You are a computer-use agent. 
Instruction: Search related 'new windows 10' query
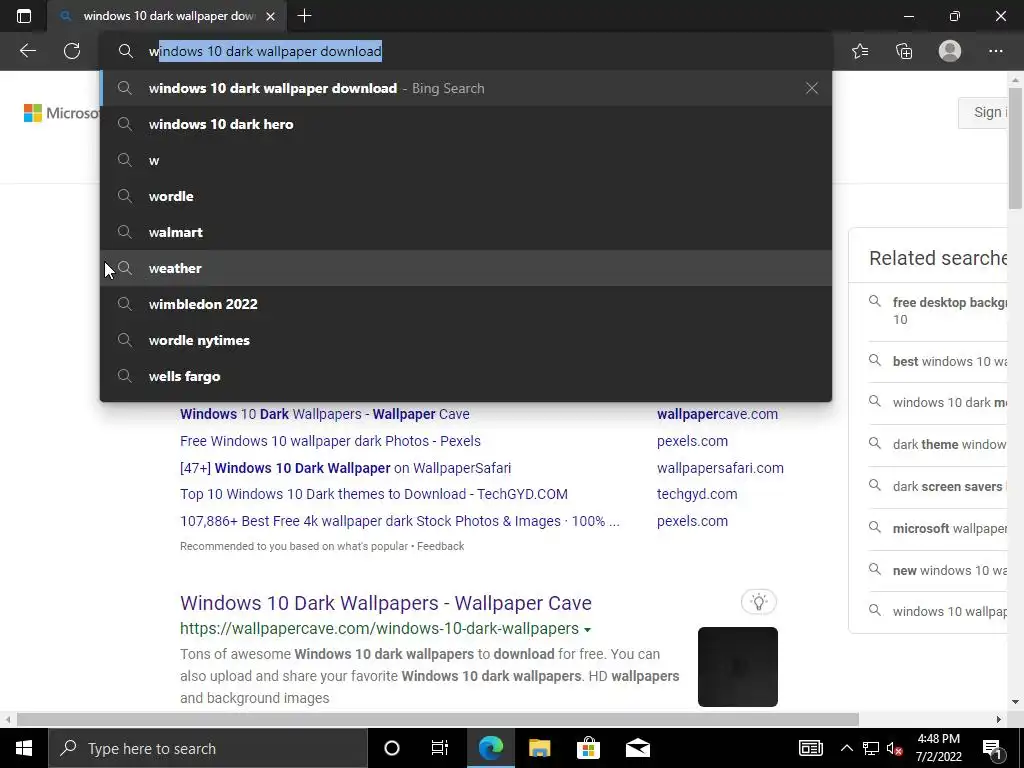[x=938, y=570]
